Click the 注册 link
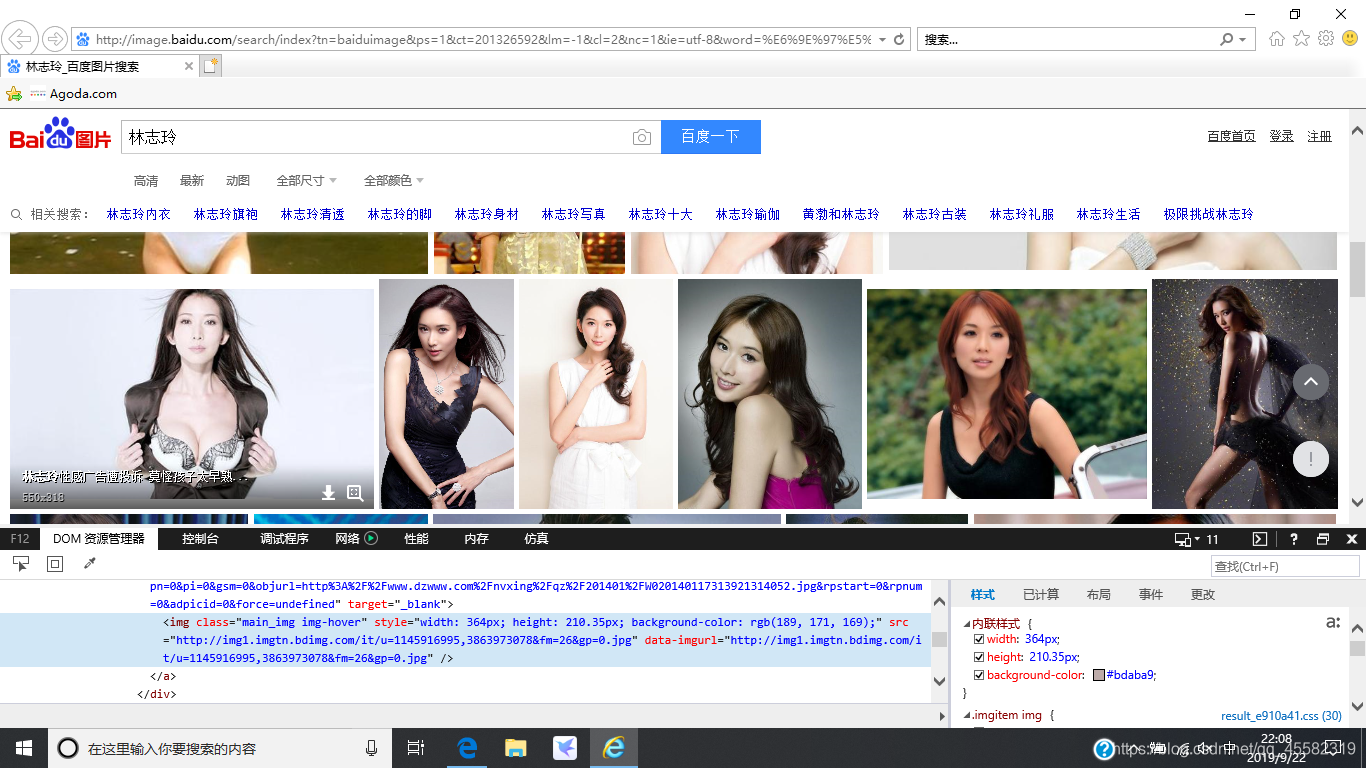 point(1320,136)
